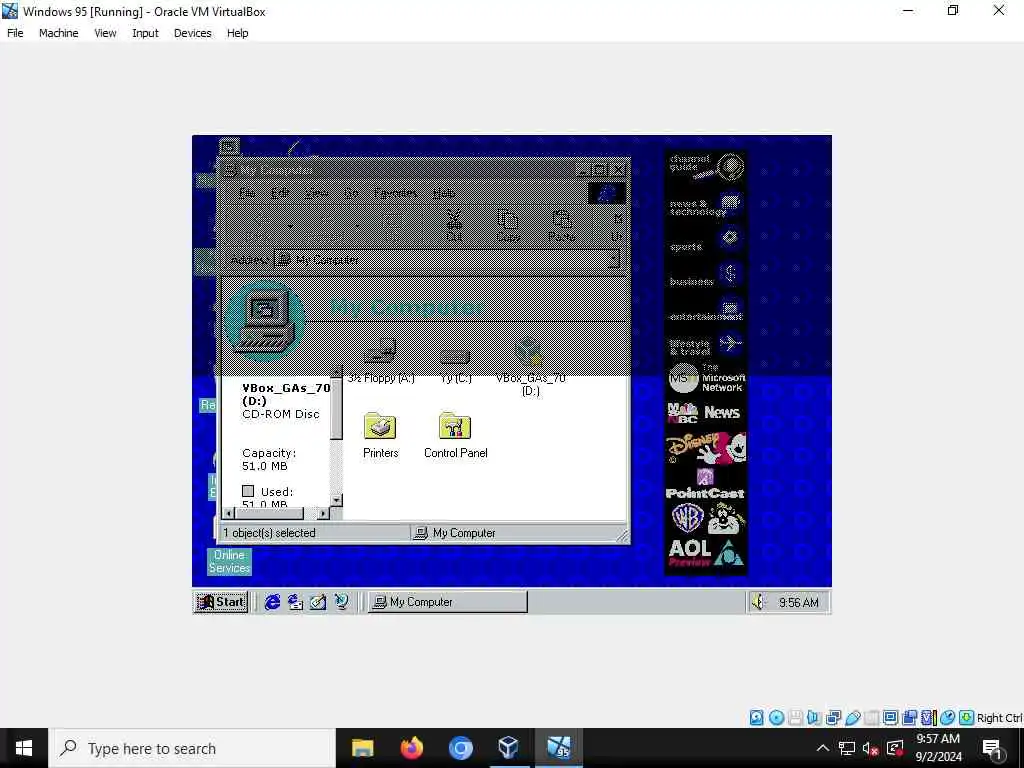
Task: Click the VirtualBox keyboard capture arrow indicator
Action: coord(967,718)
